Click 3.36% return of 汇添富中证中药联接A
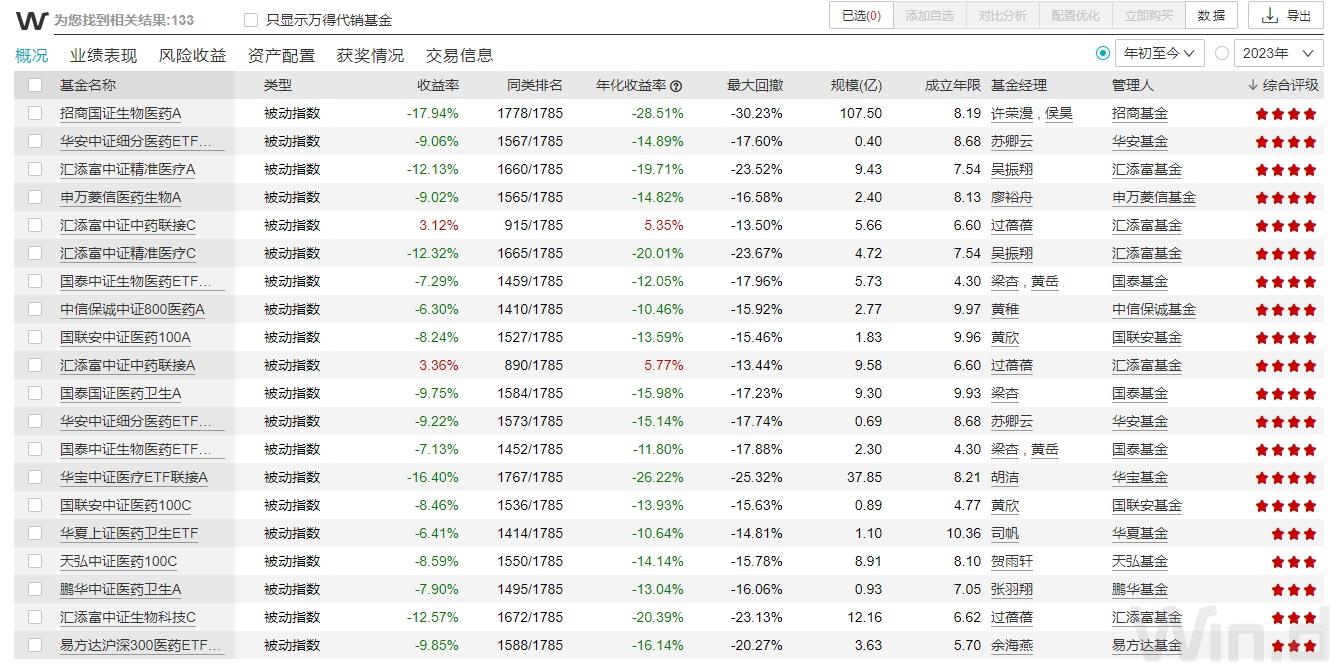Image resolution: width=1340 pixels, height=672 pixels. click(x=439, y=366)
